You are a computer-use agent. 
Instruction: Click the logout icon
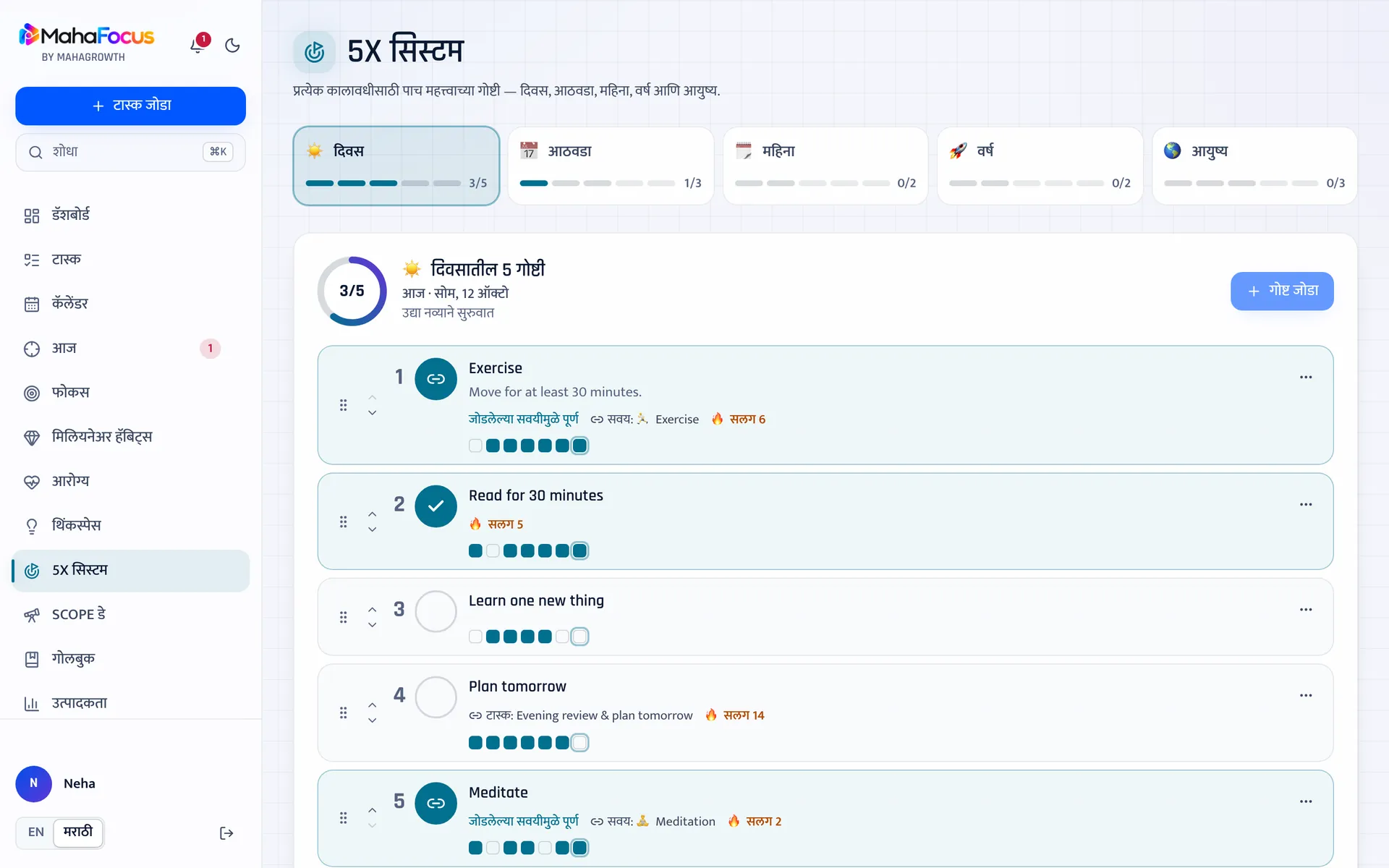tap(226, 833)
